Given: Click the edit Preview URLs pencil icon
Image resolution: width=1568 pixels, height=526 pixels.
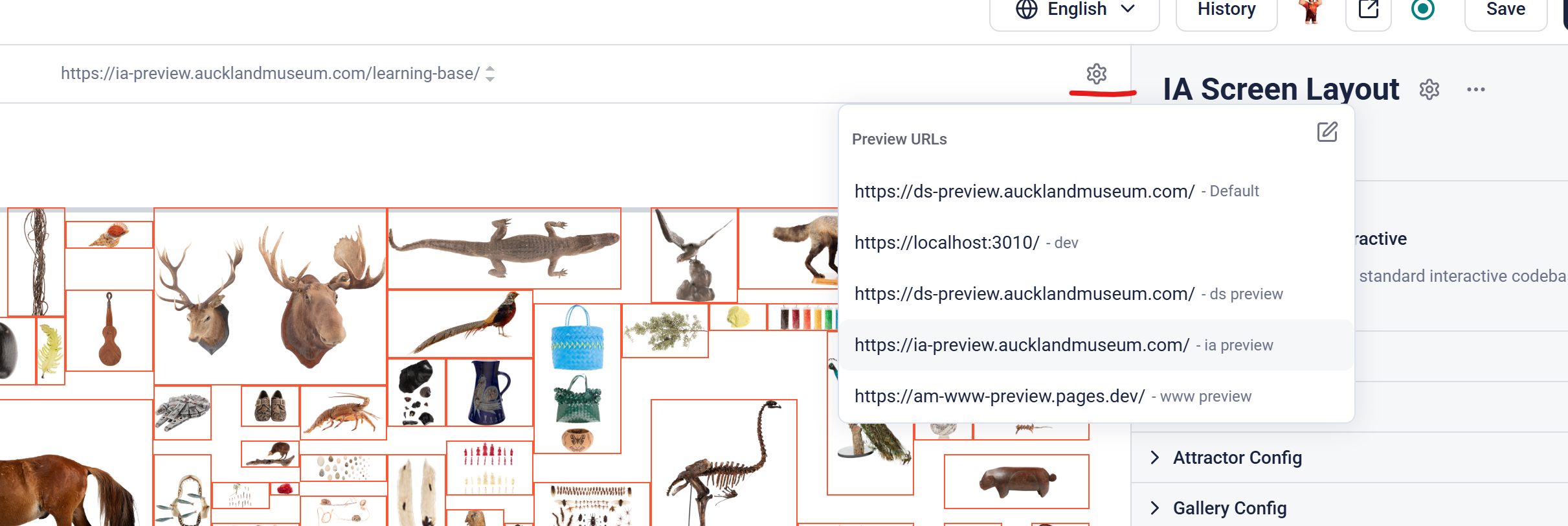Looking at the screenshot, I should [1327, 132].
